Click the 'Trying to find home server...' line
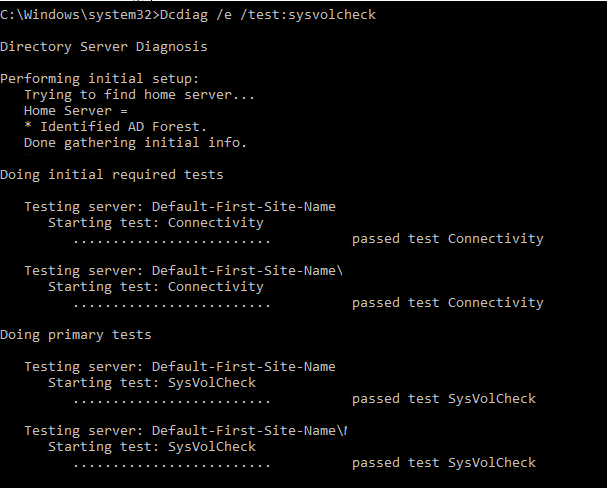This screenshot has height=488, width=607. coord(139,95)
